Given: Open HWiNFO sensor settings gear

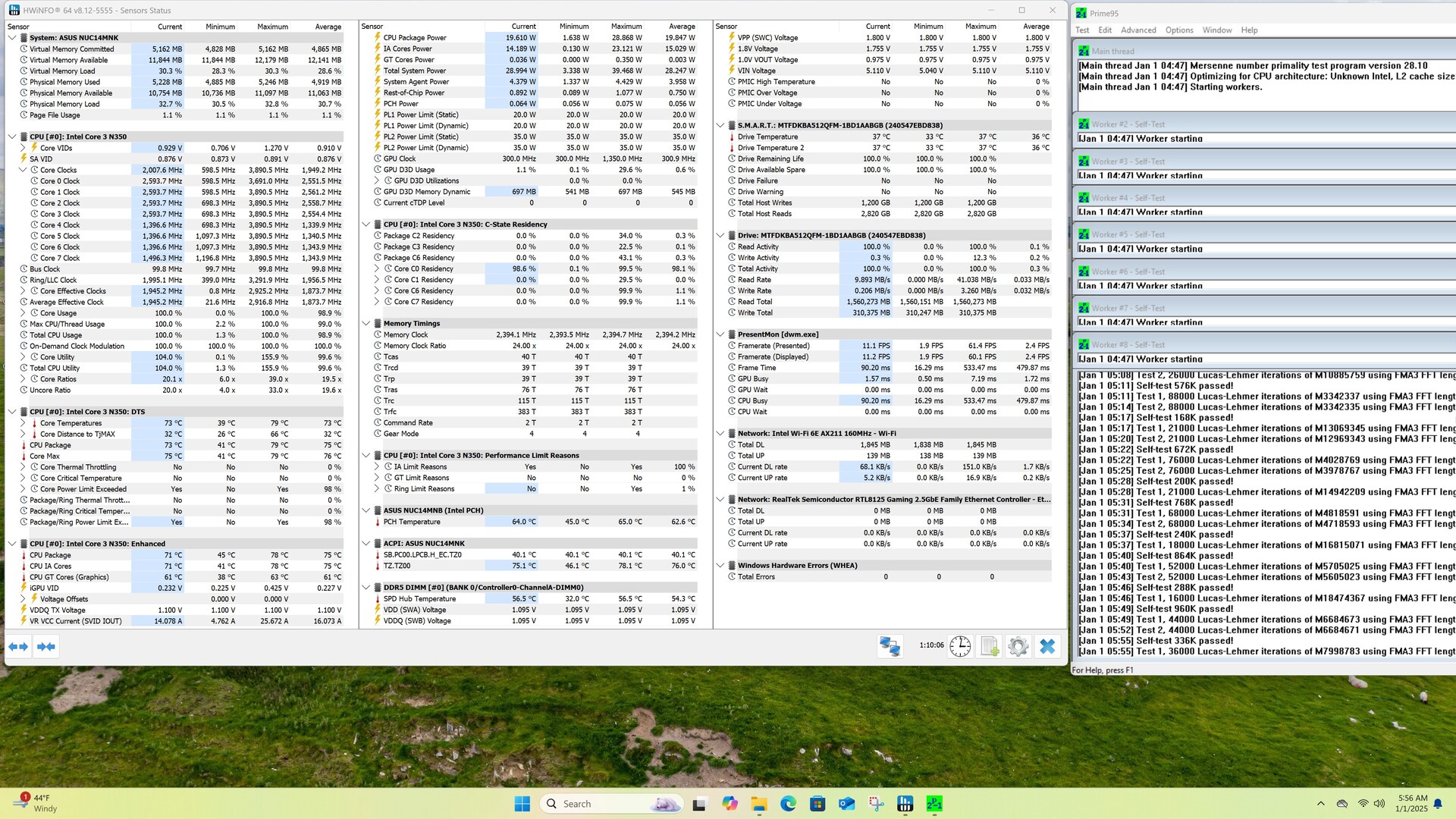Looking at the screenshot, I should click(x=1018, y=646).
